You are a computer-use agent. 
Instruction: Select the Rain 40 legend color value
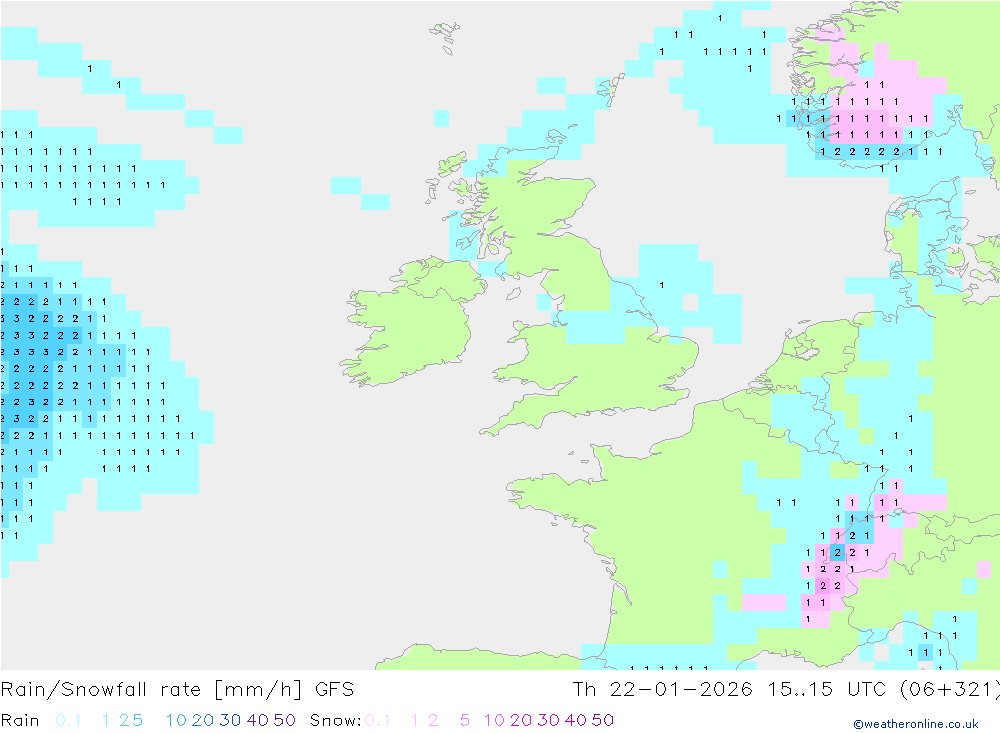[x=258, y=720]
